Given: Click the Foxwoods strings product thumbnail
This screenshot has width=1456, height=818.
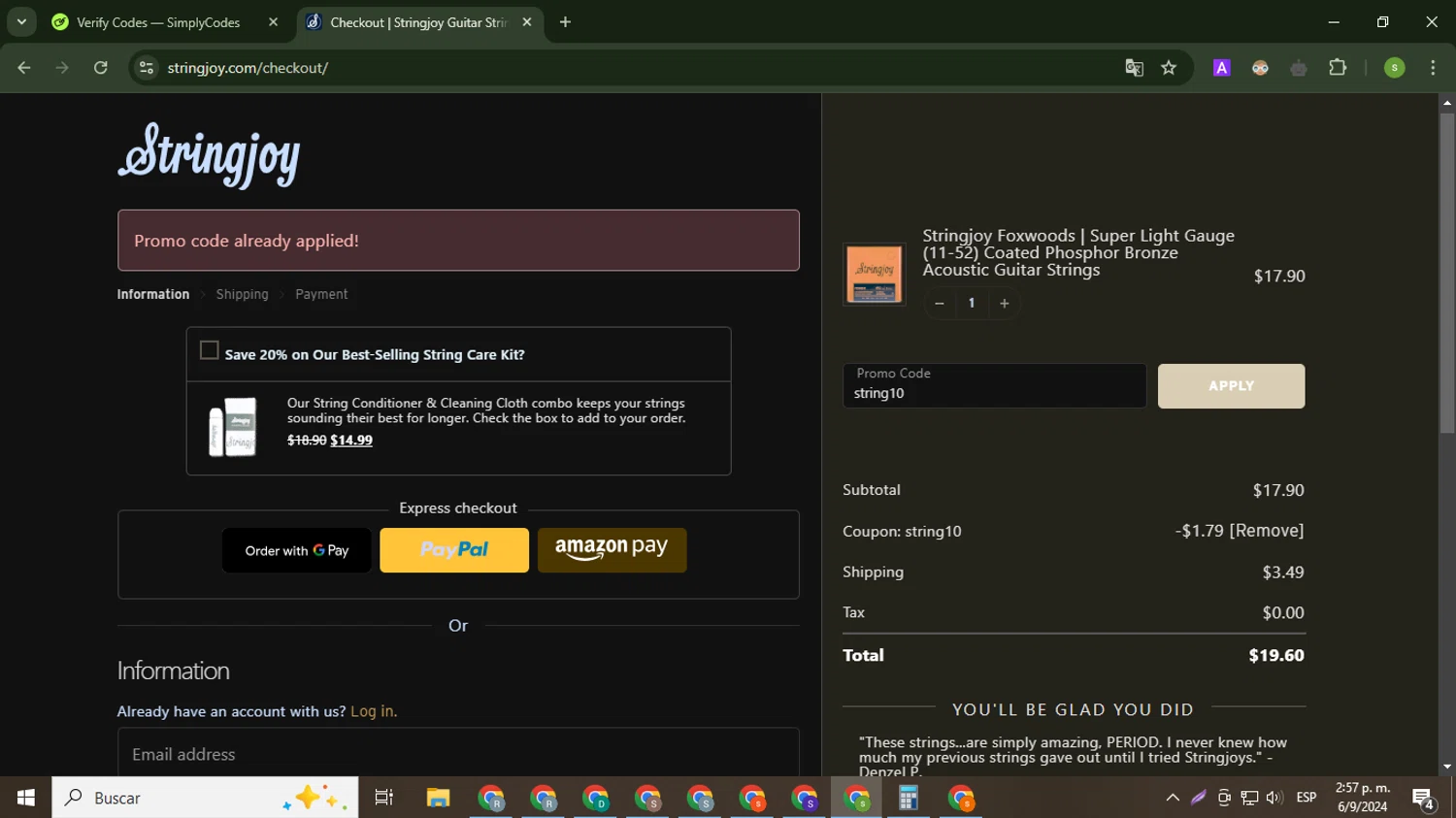Looking at the screenshot, I should coord(875,275).
